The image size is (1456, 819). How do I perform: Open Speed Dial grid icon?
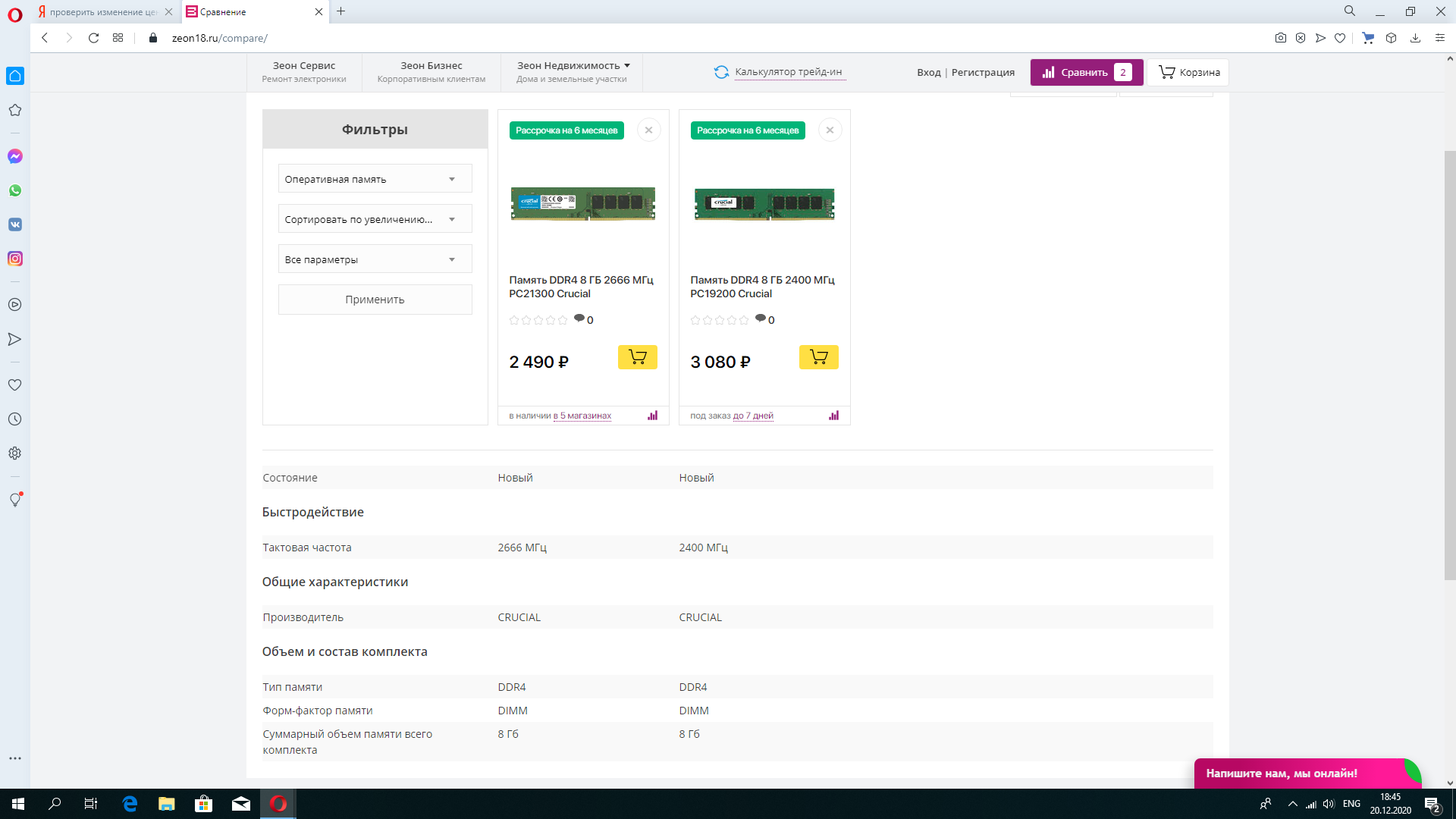[x=118, y=38]
